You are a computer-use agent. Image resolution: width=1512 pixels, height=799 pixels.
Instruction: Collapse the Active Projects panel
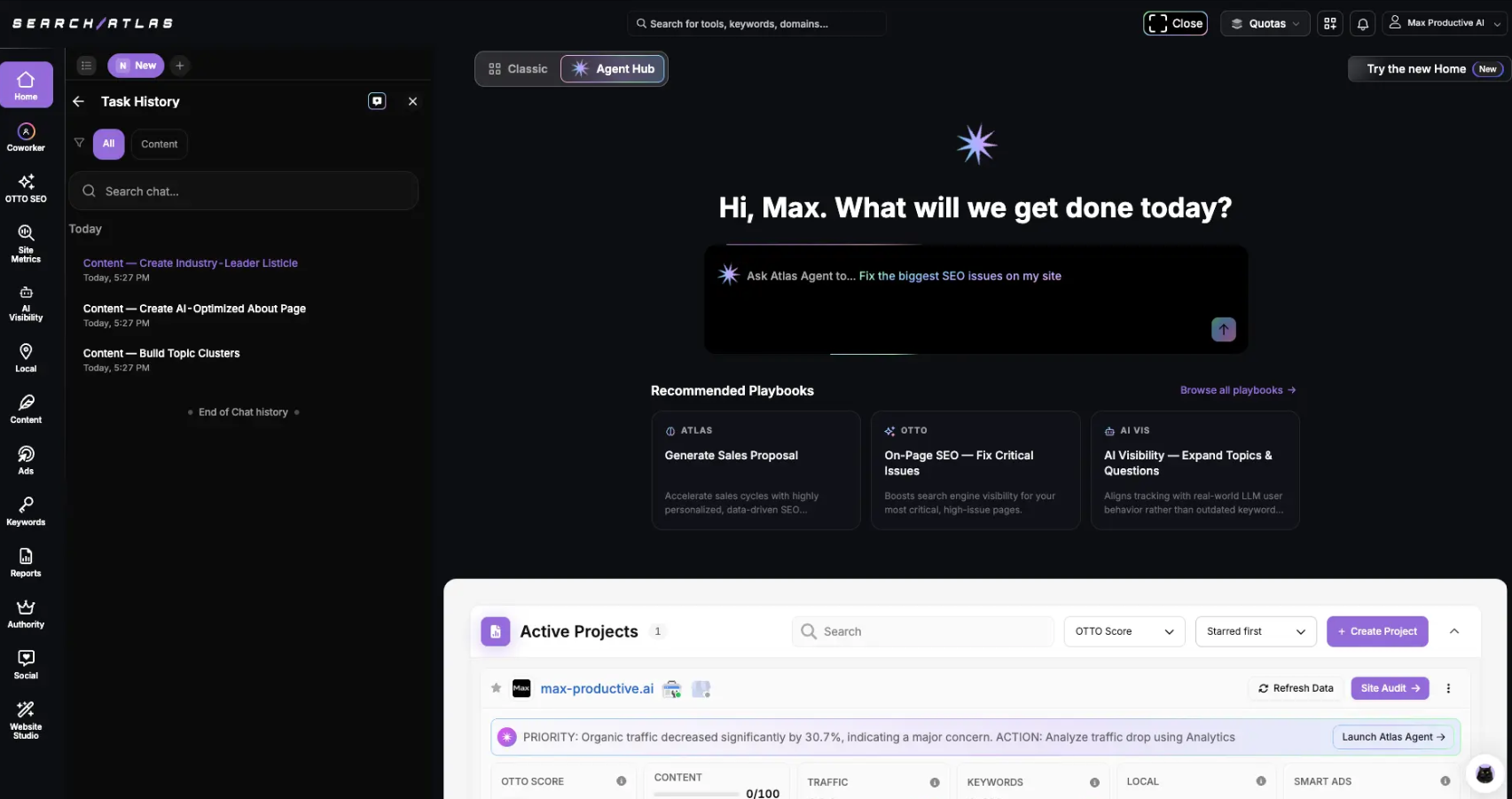pos(1454,631)
